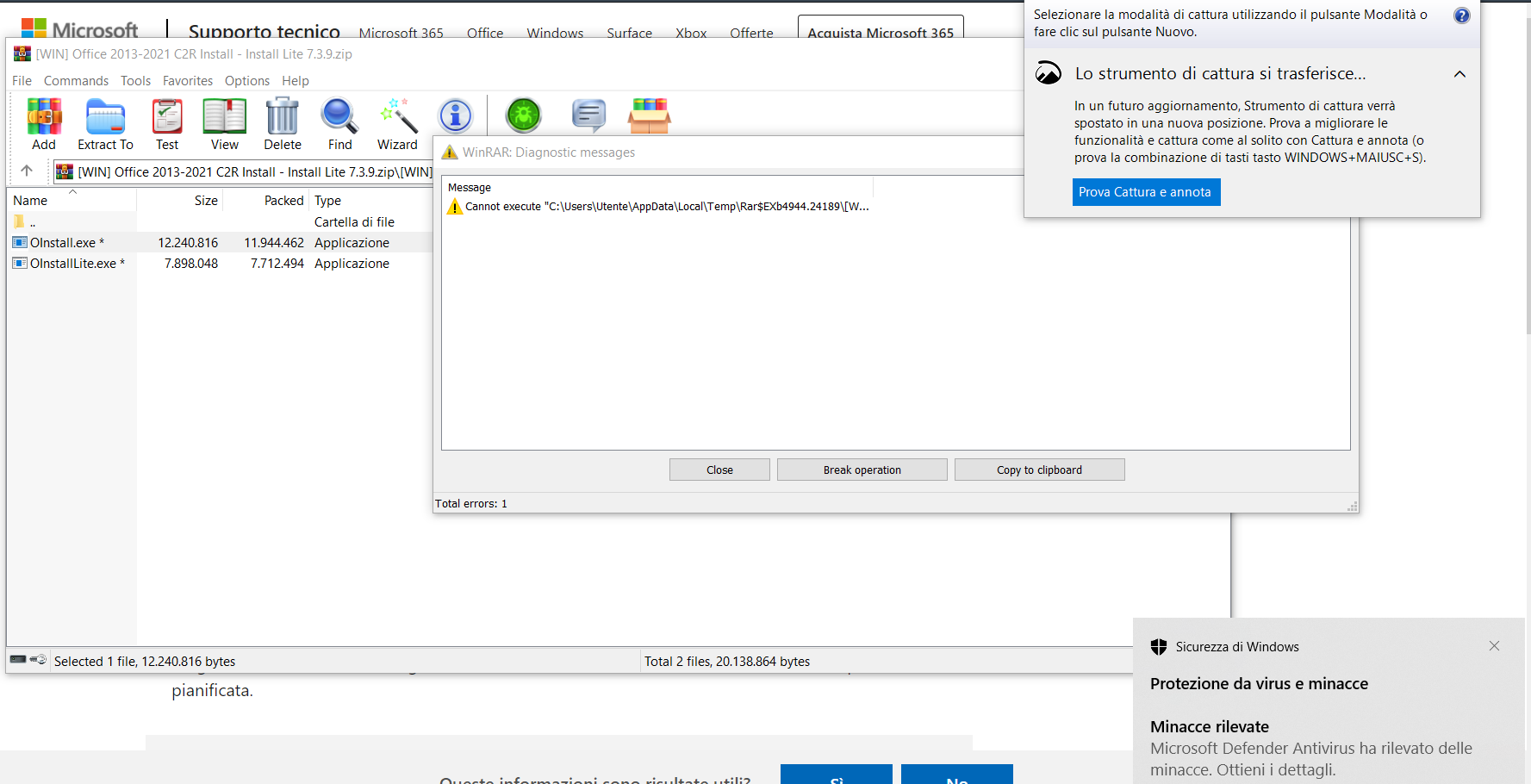Collapse the 'Lo strumento di cattura' section
This screenshot has width=1531, height=784.
1459,74
